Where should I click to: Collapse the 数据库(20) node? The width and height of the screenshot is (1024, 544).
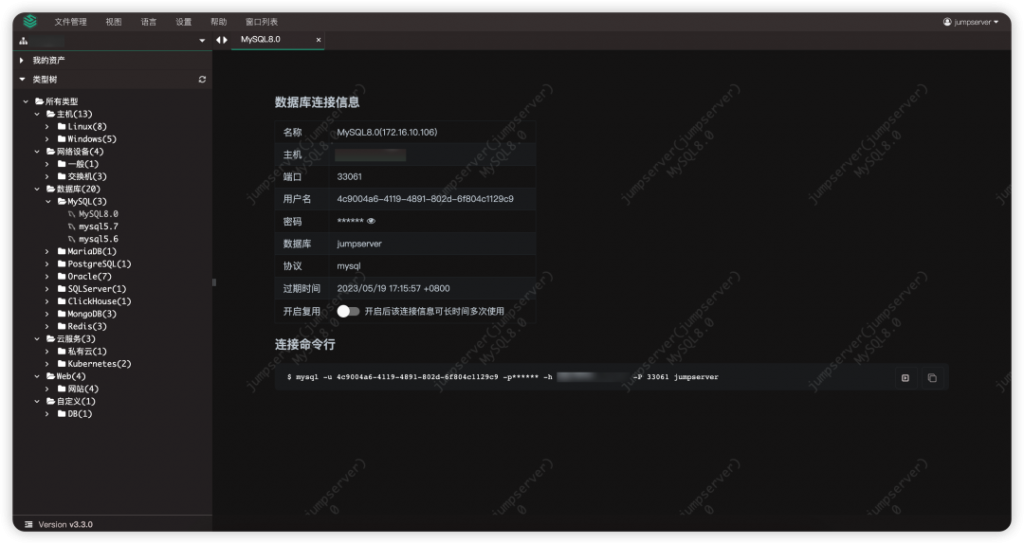37,189
